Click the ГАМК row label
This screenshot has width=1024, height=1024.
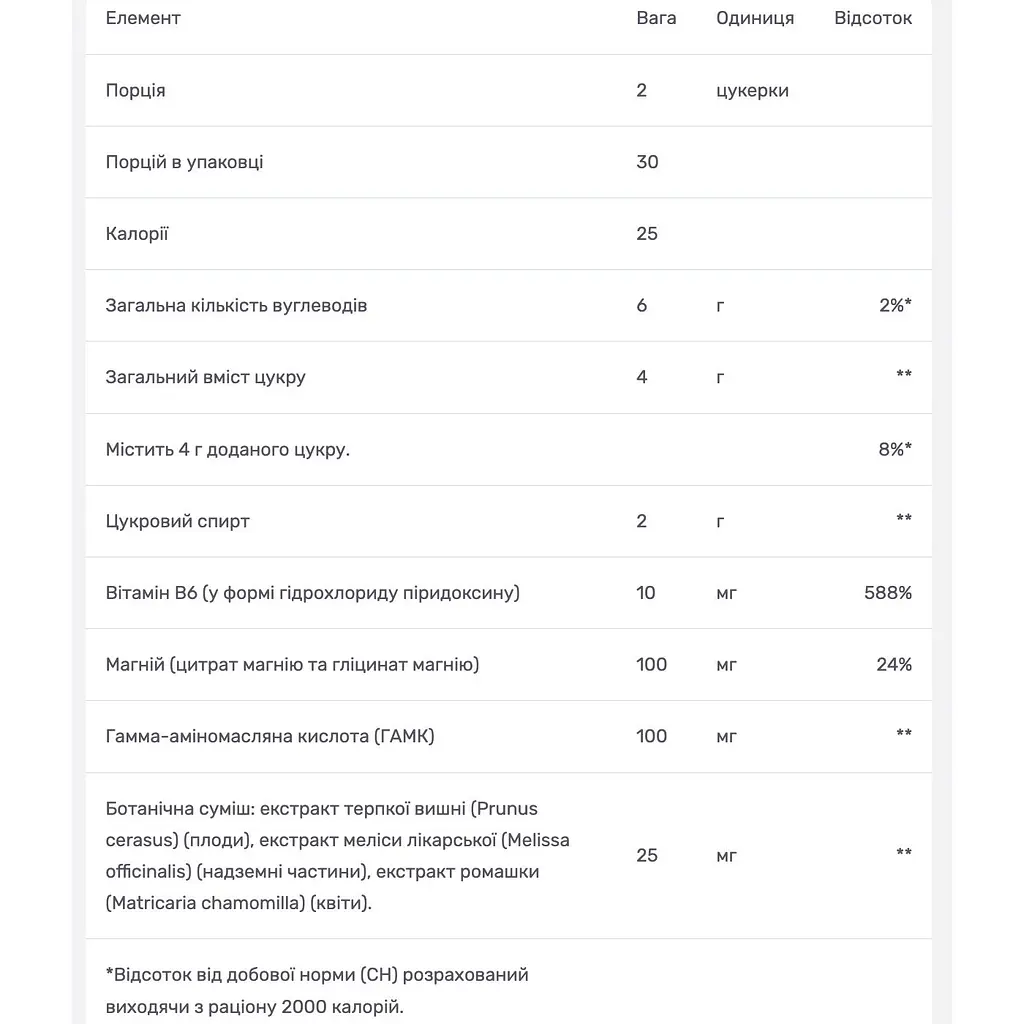(270, 737)
